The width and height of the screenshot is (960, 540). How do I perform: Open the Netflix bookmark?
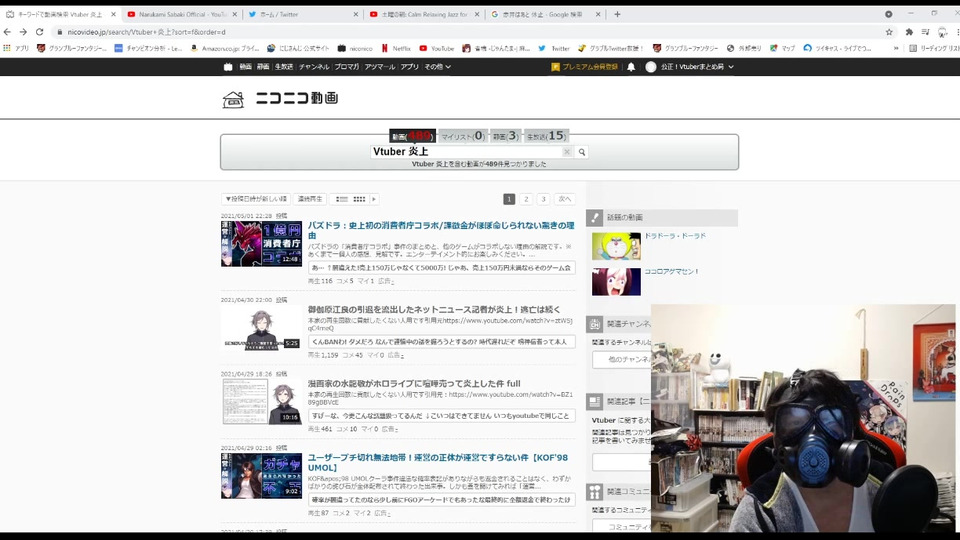point(396,48)
